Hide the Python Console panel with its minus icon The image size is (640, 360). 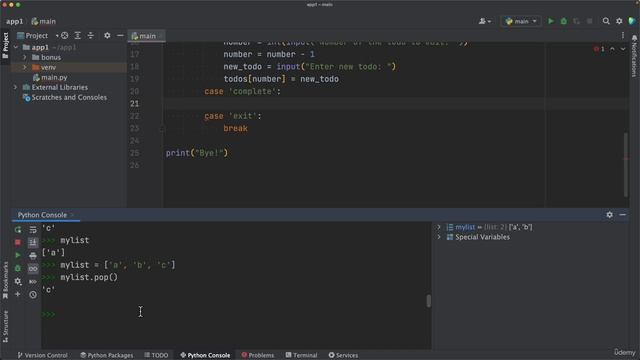pos(622,215)
